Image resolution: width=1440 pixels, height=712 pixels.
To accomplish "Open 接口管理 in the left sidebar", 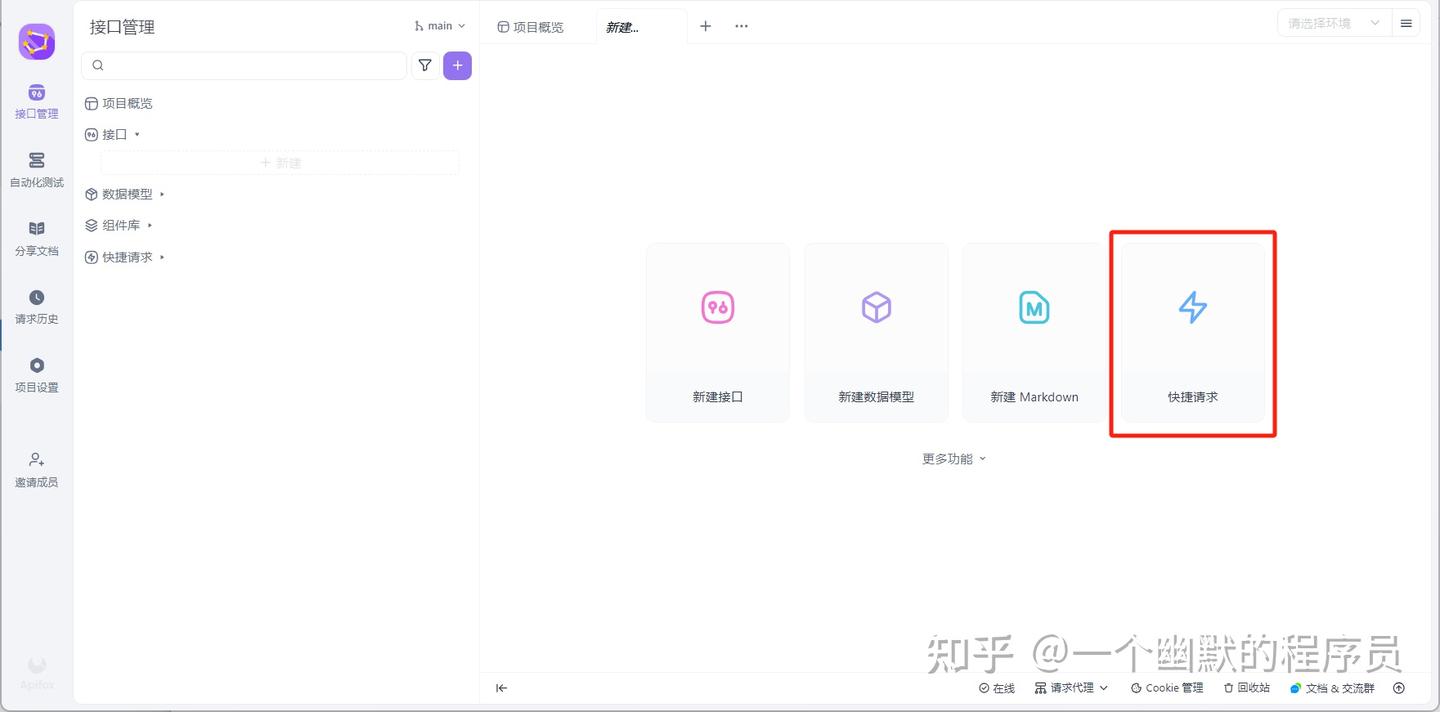I will [36, 102].
